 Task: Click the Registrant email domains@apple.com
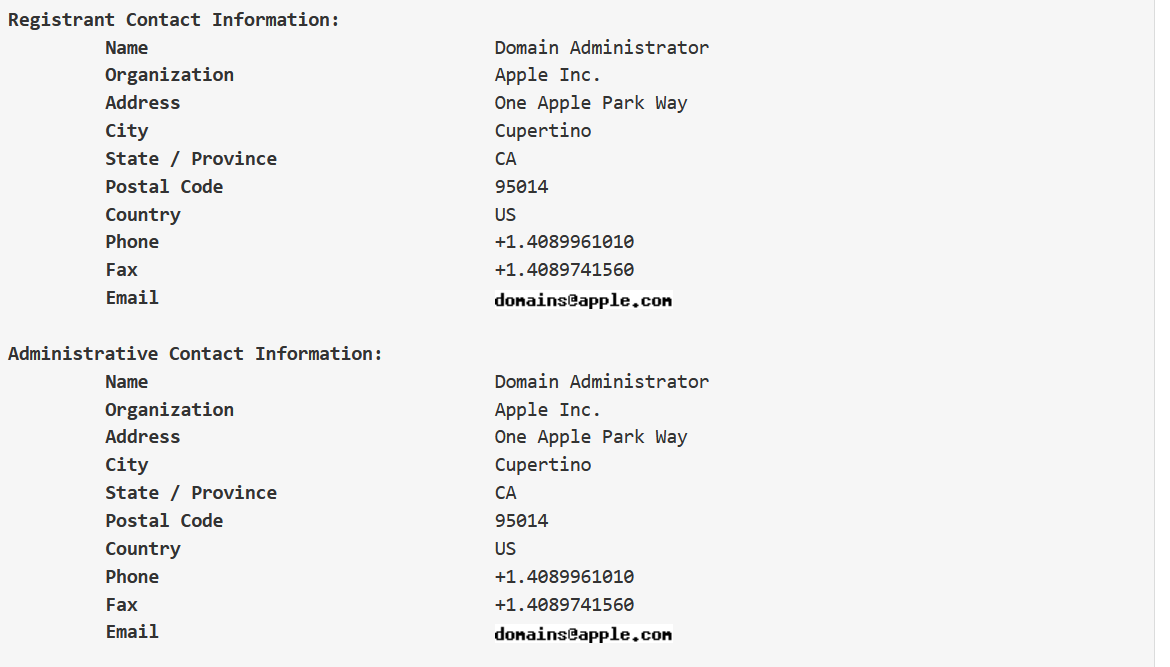coord(583,301)
